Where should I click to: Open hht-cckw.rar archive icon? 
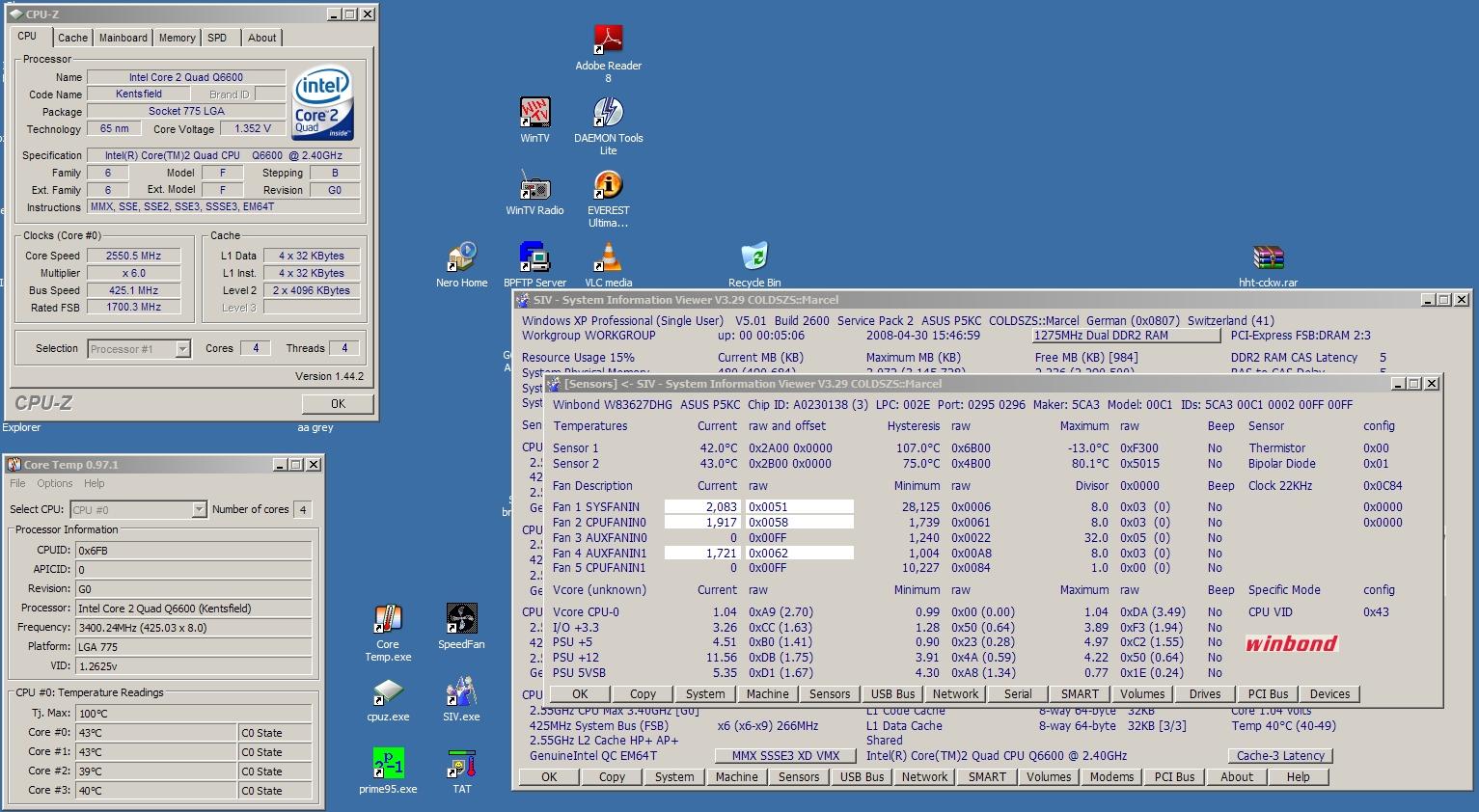1268,257
